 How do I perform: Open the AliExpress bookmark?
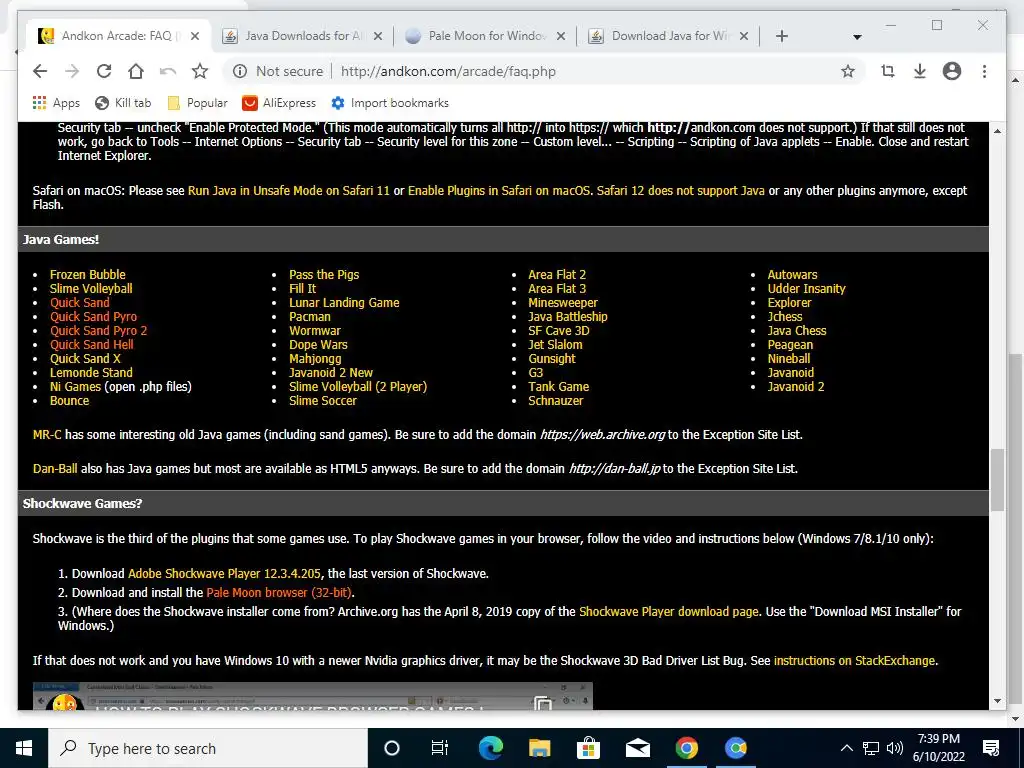coord(279,103)
